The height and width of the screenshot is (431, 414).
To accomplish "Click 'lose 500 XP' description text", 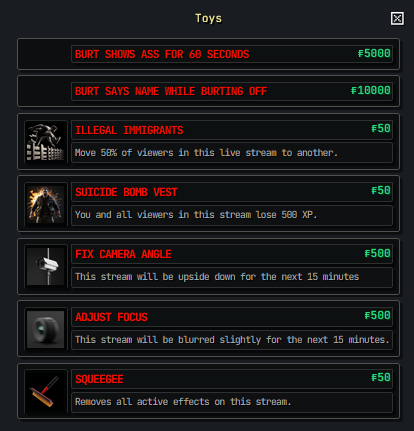I will [196, 215].
